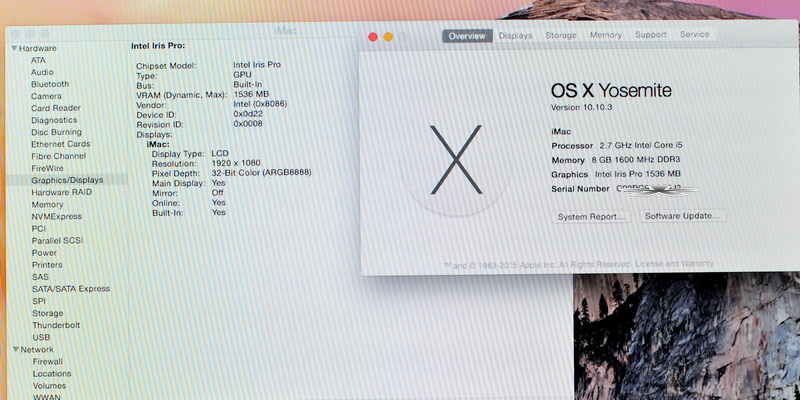Screen dimensions: 800x400
Task: Select SPI in the sidebar
Action: tap(39, 301)
